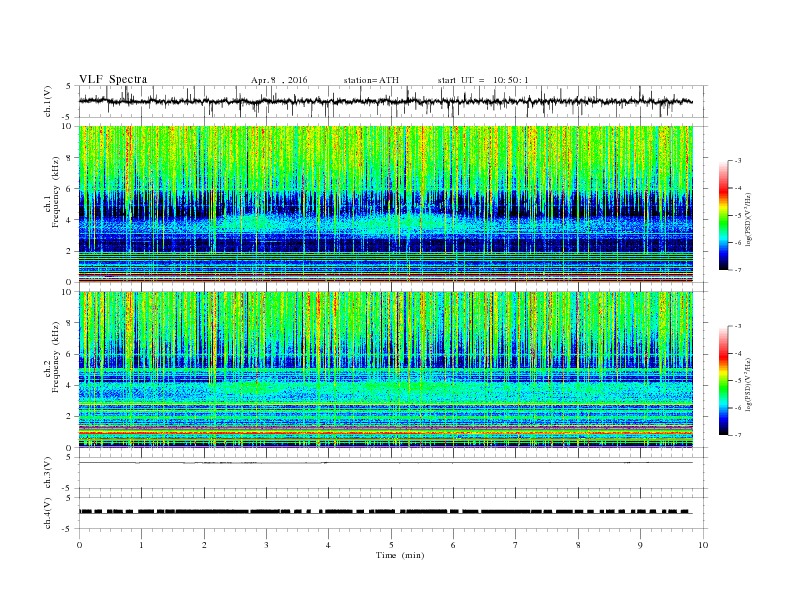Click the "station=ATH" header label
Screen dimensions: 792x612
click(x=371, y=80)
